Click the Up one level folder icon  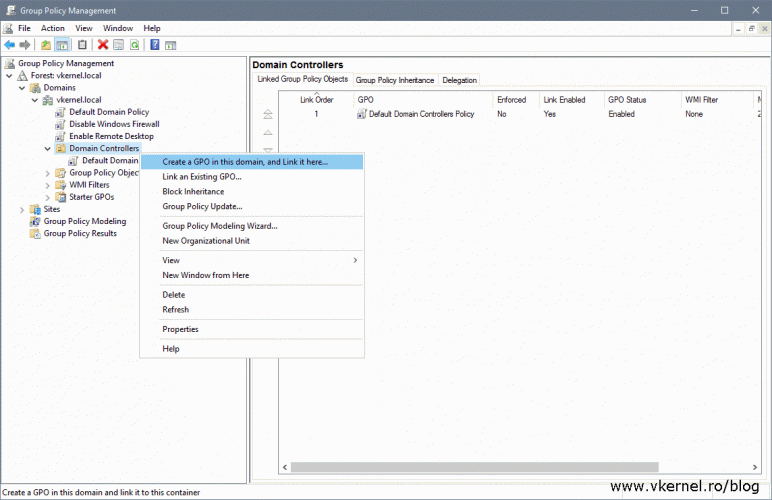(x=46, y=45)
